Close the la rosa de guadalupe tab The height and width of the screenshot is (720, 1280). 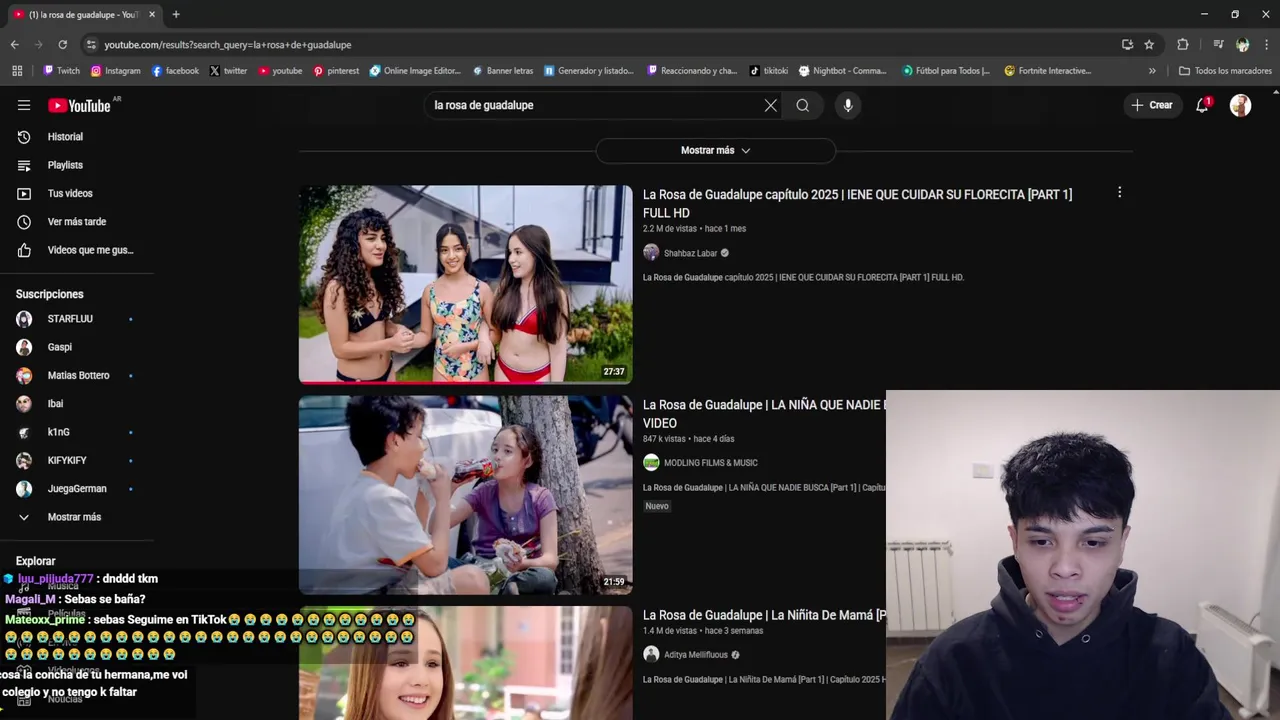click(x=152, y=14)
